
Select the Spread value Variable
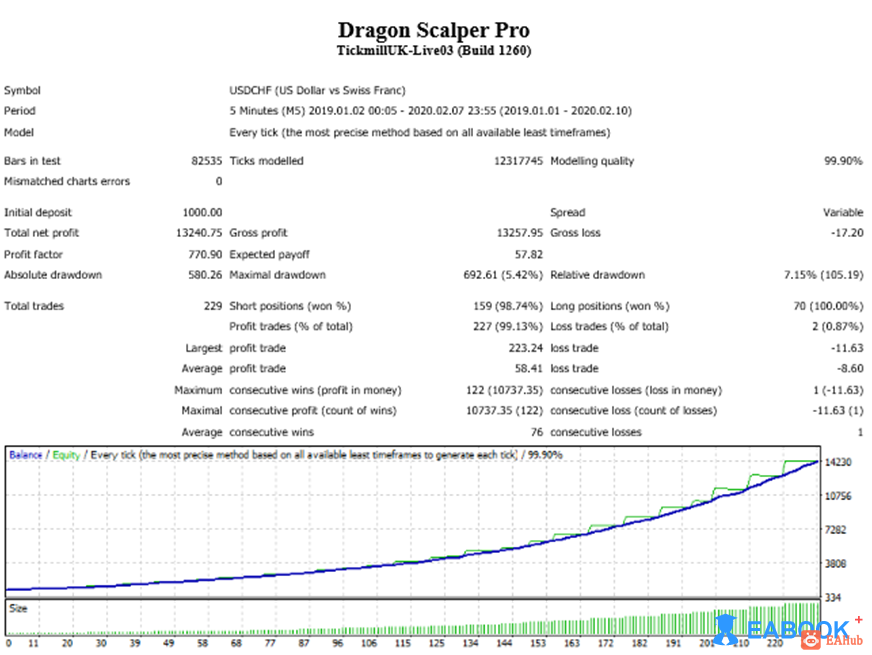843,212
